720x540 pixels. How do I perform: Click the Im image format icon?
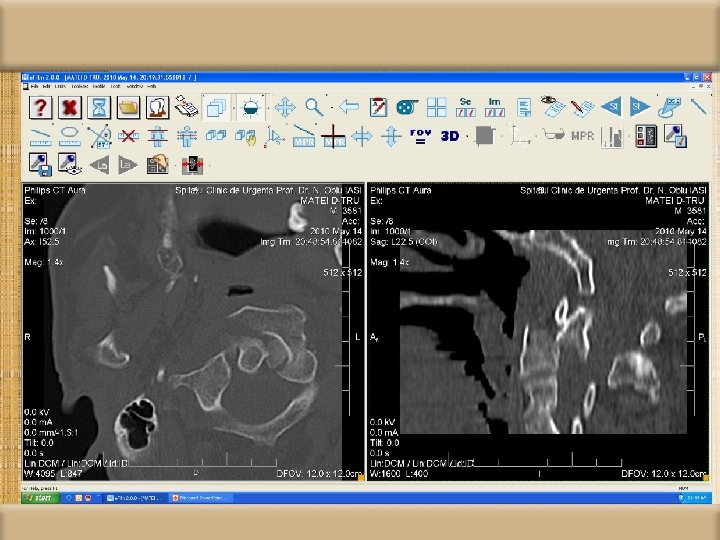coord(495,107)
